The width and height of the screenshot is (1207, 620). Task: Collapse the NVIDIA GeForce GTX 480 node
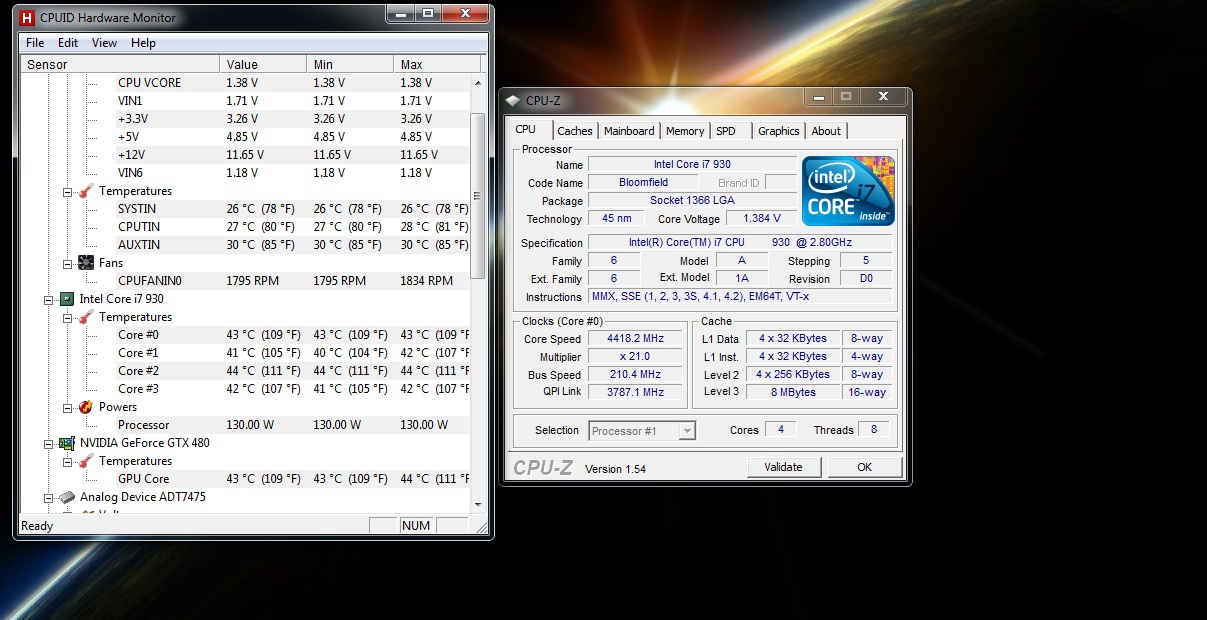point(49,443)
